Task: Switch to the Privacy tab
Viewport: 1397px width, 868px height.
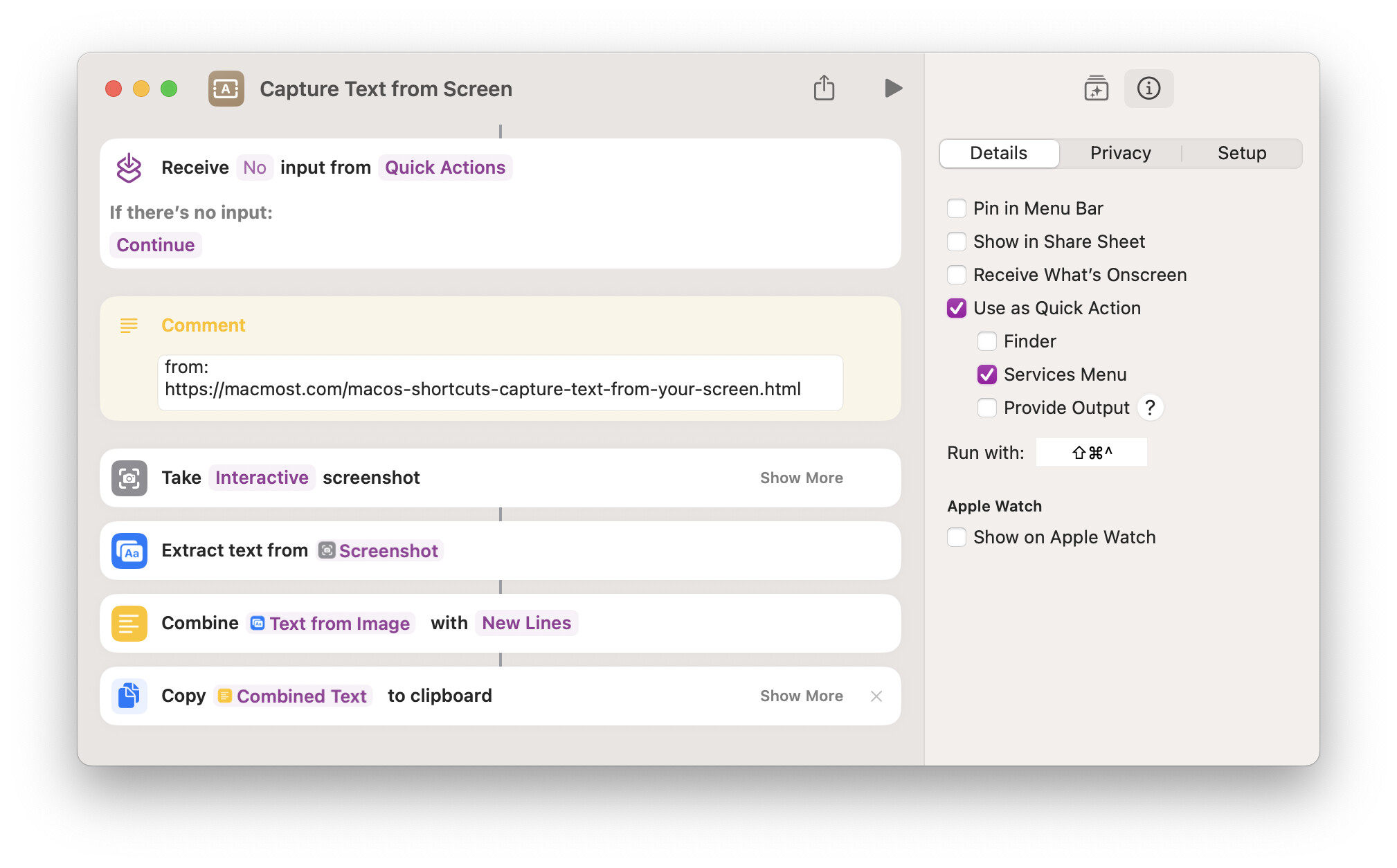Action: [x=1120, y=153]
